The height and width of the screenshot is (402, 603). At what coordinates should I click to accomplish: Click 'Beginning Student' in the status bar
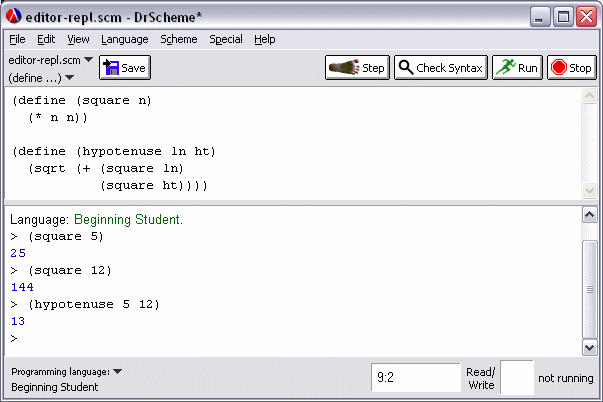(x=55, y=387)
